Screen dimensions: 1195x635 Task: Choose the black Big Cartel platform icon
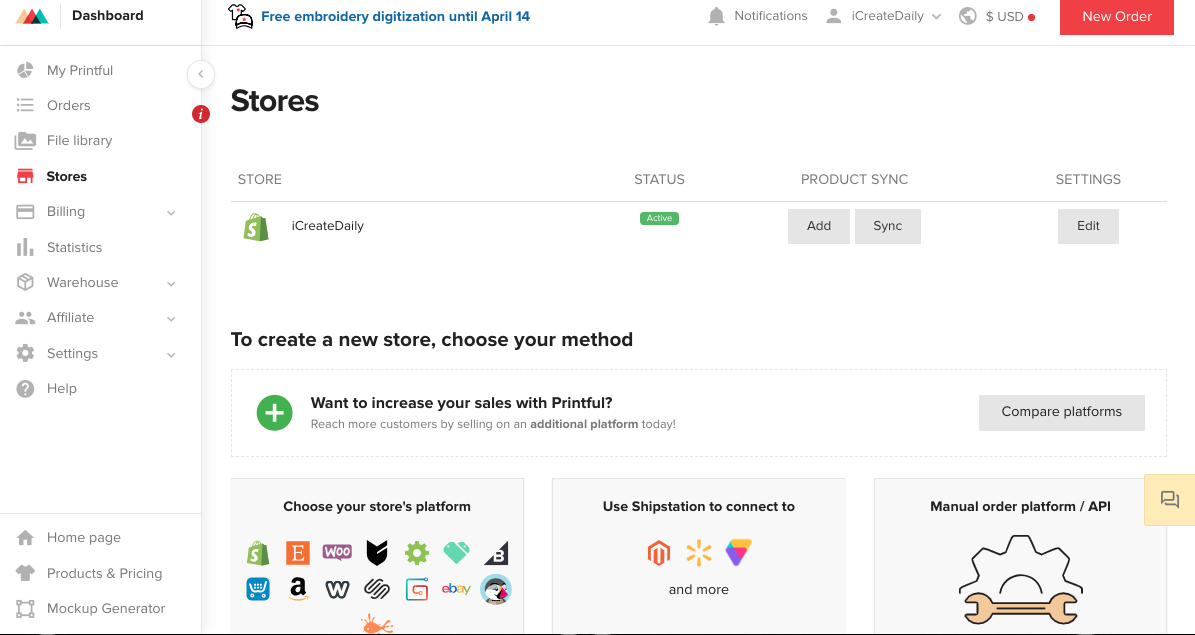pyautogui.click(x=377, y=553)
